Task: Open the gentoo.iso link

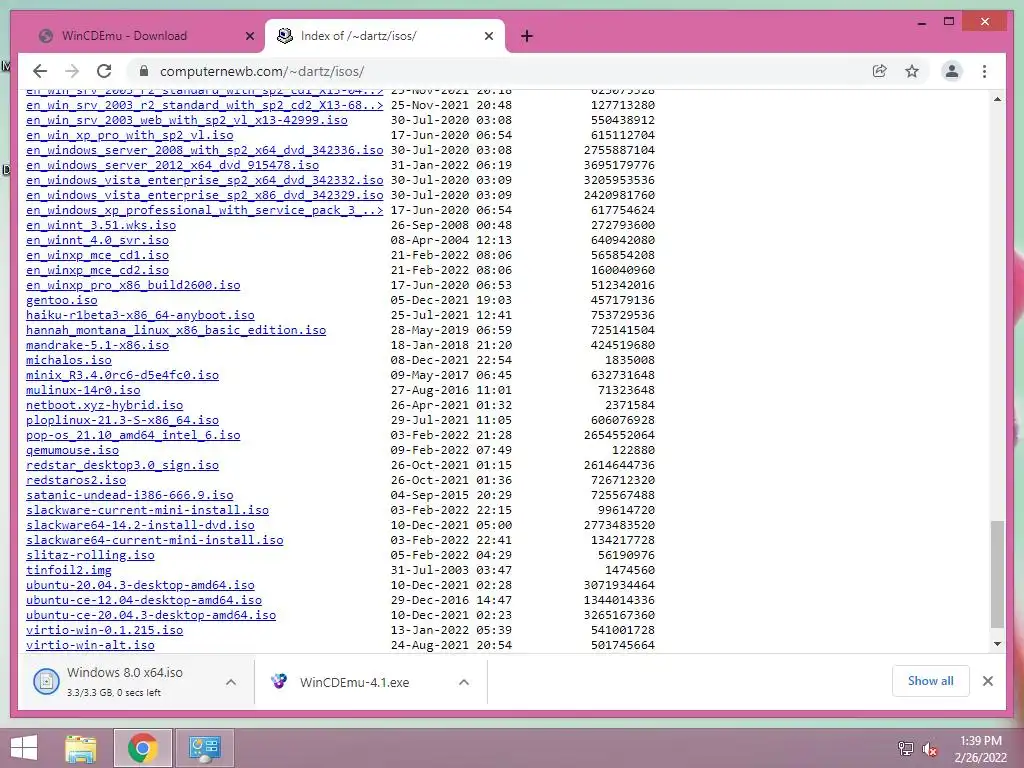Action: pyautogui.click(x=61, y=300)
